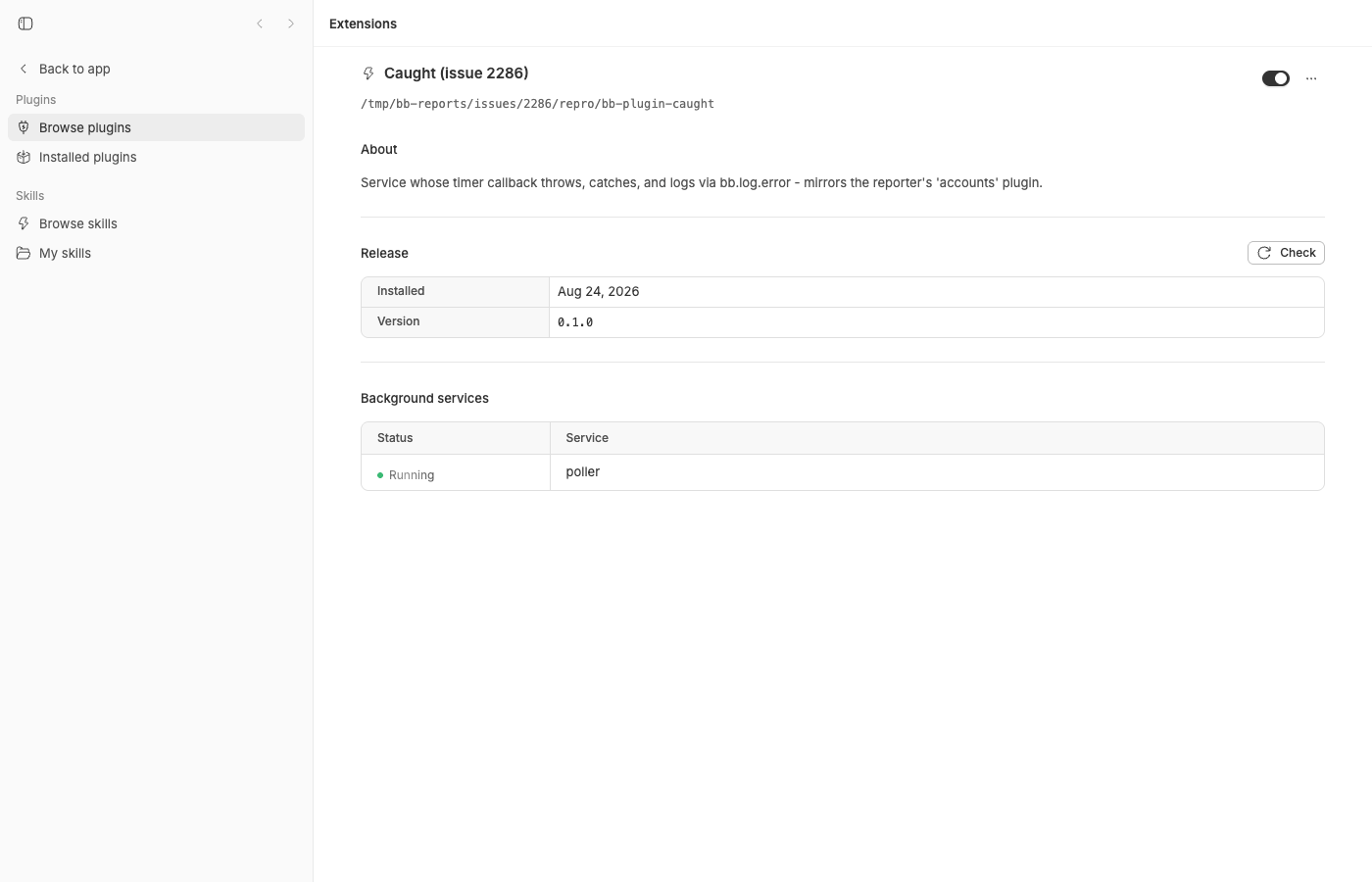The image size is (1372, 882).
Task: Go forward with the right chevron arrow
Action: [291, 24]
